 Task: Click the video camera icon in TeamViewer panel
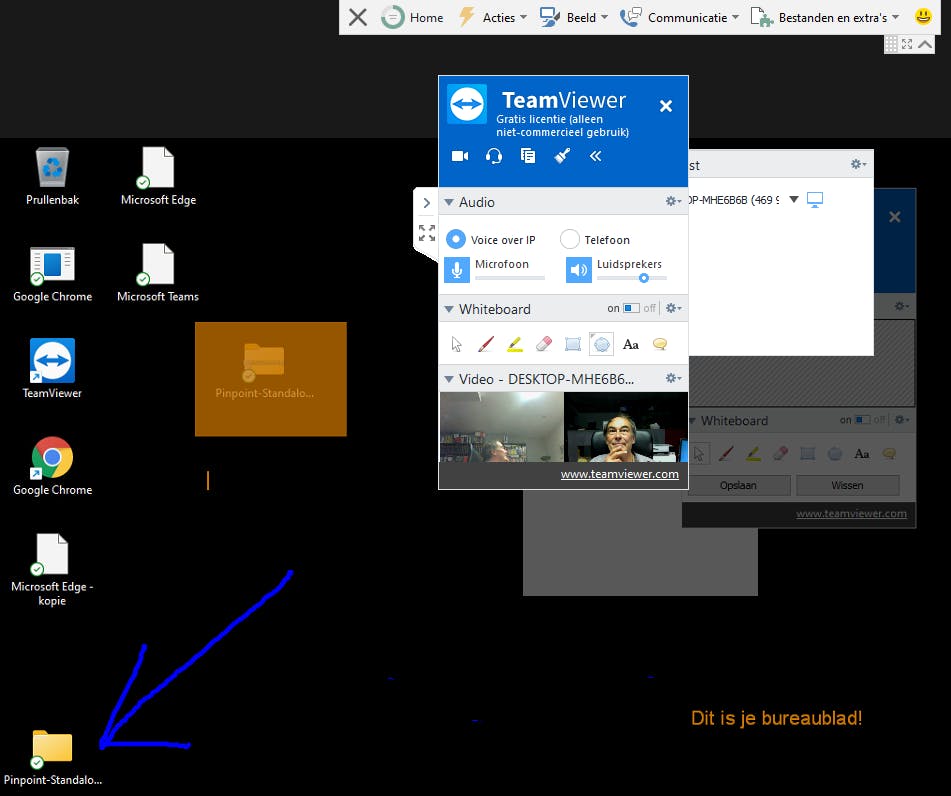point(460,156)
